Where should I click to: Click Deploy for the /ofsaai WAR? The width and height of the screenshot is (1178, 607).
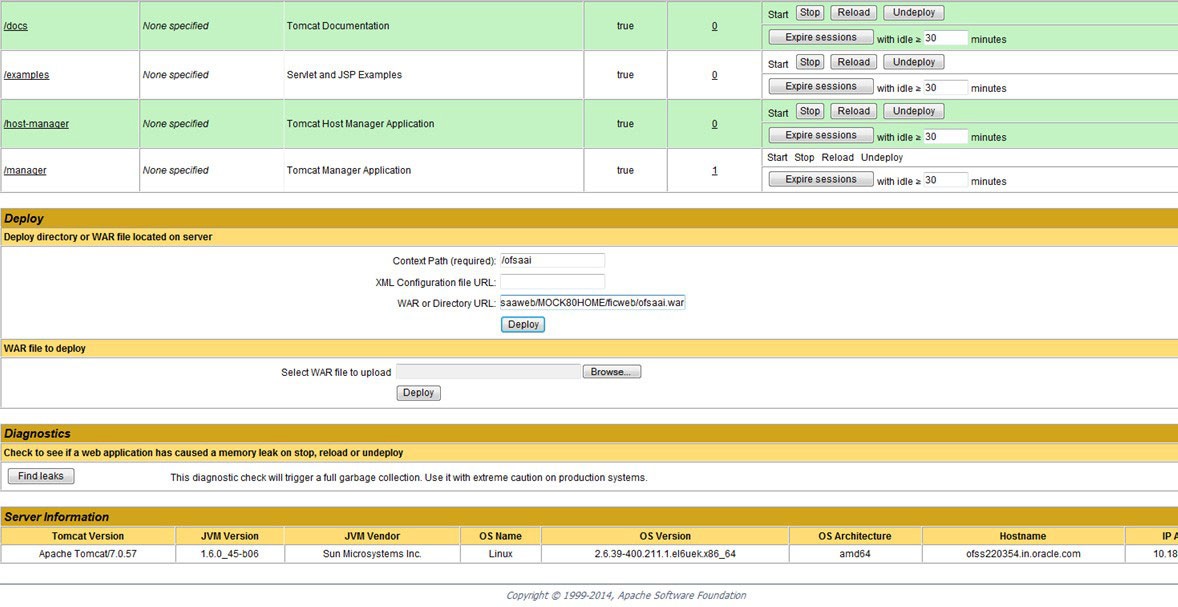[522, 323]
